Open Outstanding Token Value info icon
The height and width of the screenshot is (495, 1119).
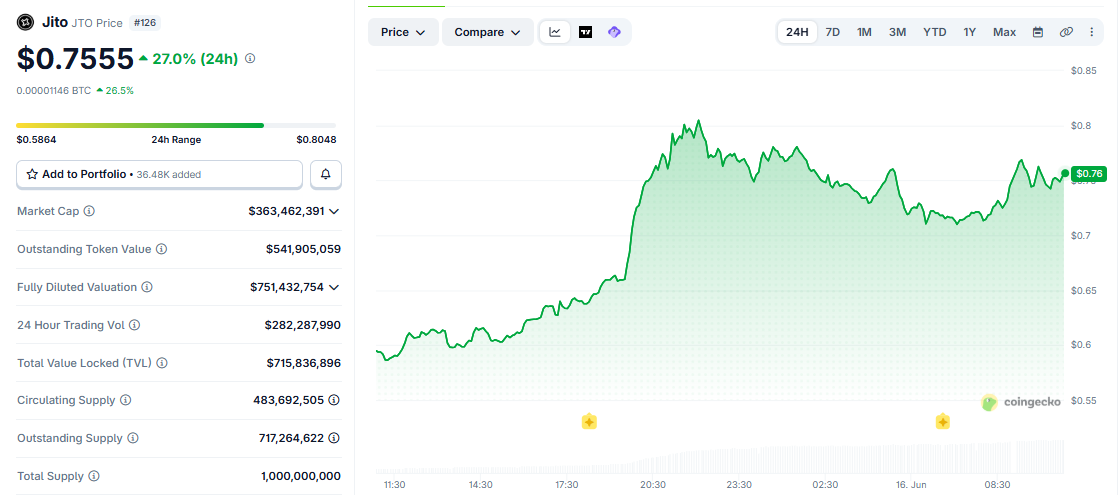click(161, 249)
